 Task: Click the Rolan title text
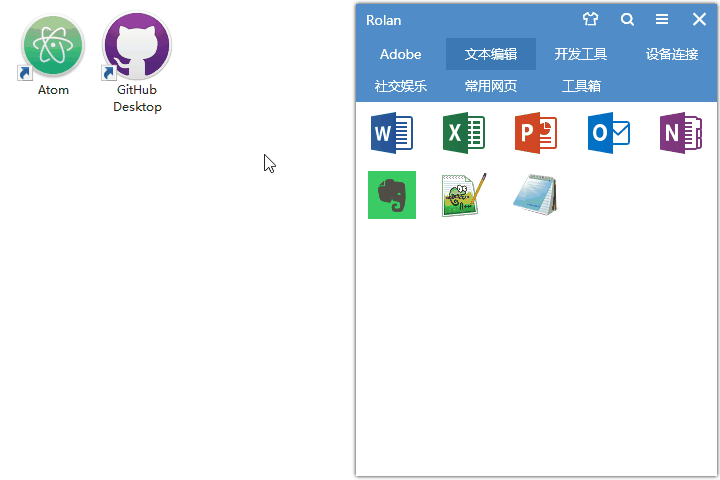pyautogui.click(x=383, y=20)
